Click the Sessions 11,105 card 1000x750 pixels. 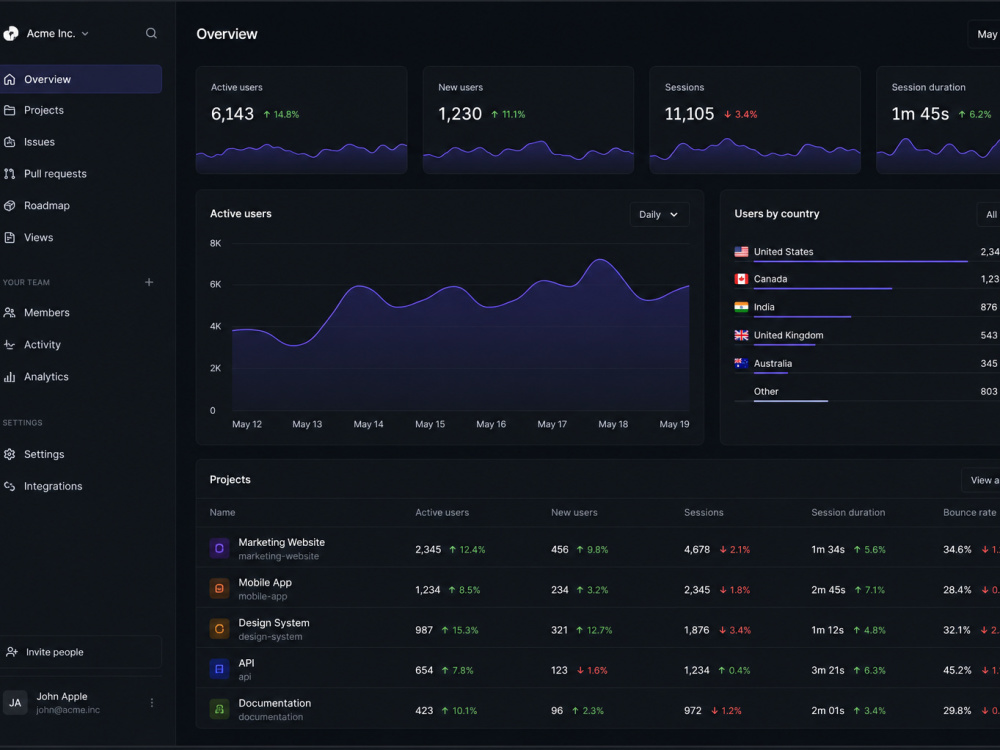755,120
